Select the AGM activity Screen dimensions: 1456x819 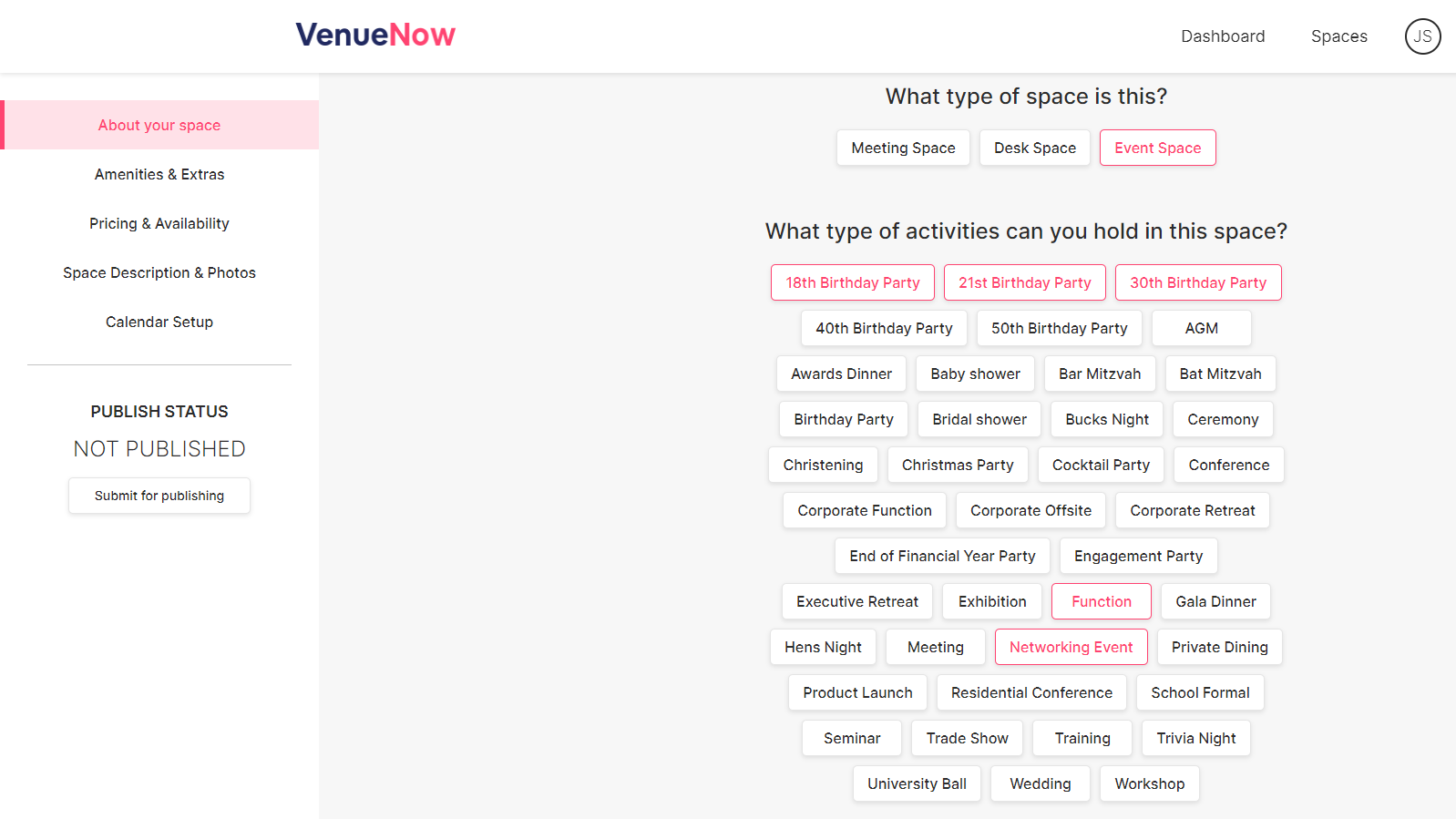pyautogui.click(x=1202, y=328)
